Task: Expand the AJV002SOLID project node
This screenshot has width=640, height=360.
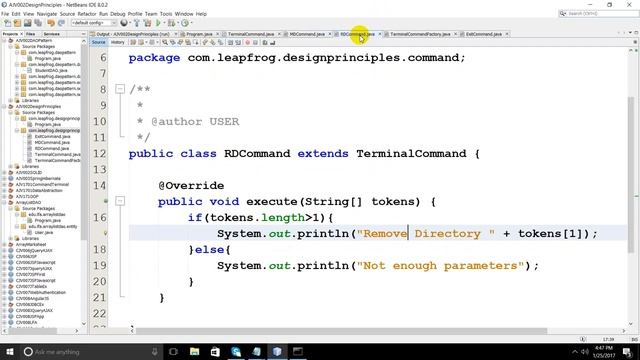Action: click(x=4, y=173)
